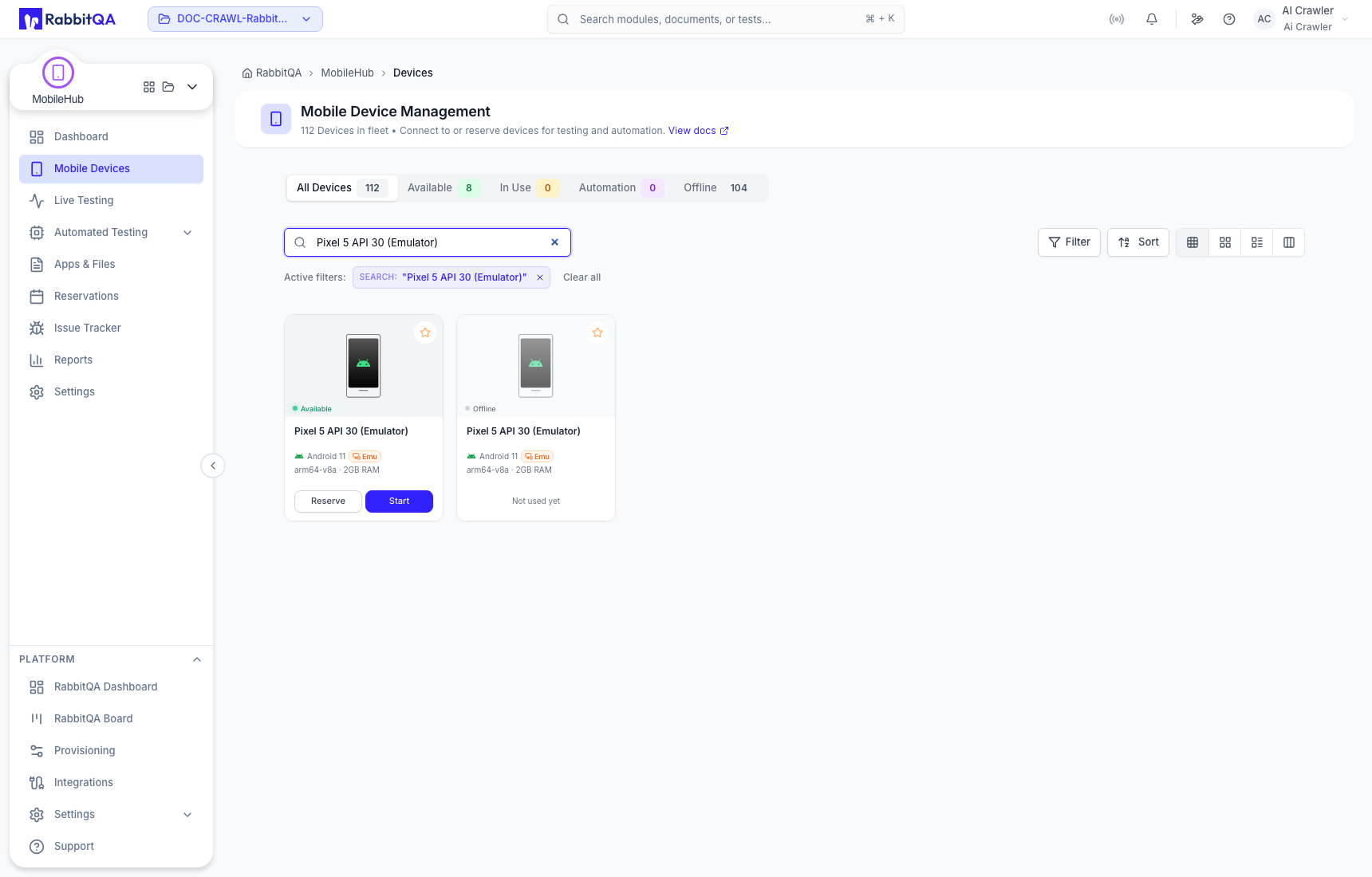Click MobileHub breadcrumb link
Image resolution: width=1372 pixels, height=877 pixels.
[x=347, y=73]
